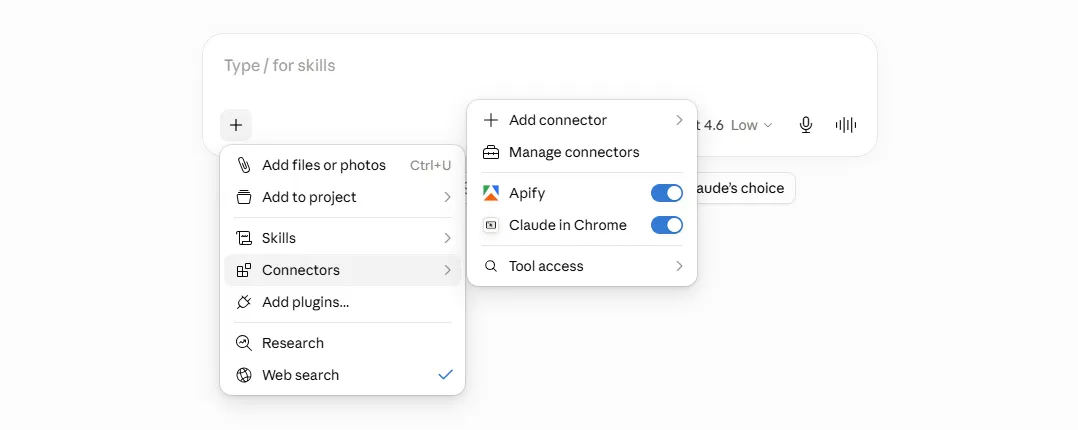Open the Skills menu entry

[x=342, y=238]
